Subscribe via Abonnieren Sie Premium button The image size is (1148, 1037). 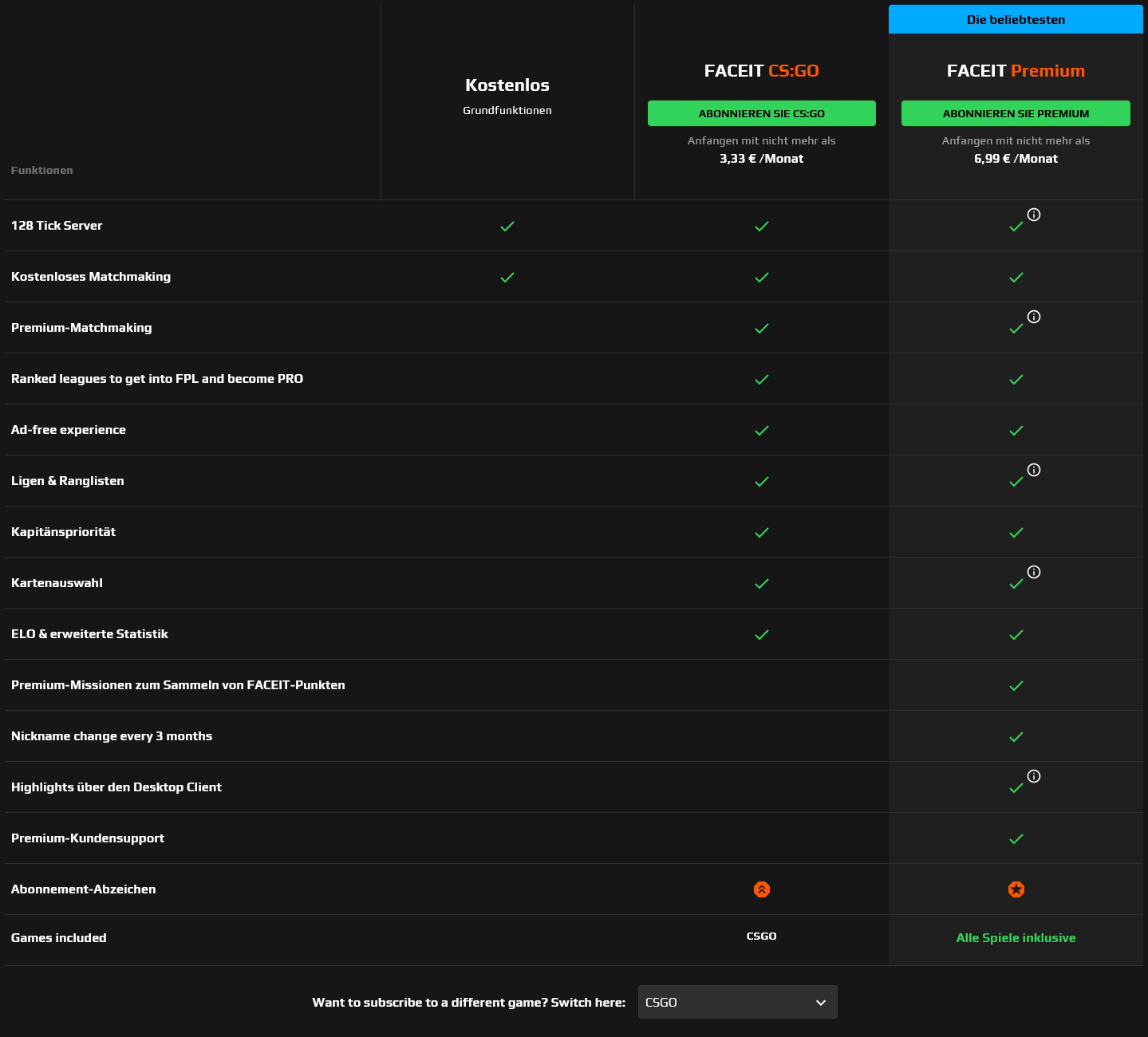click(1016, 113)
